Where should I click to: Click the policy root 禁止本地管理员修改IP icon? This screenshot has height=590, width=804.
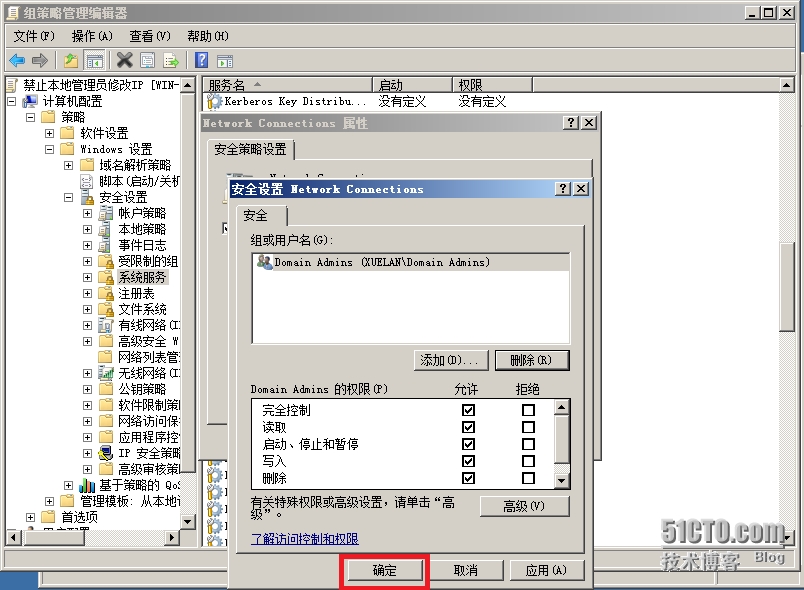12,85
